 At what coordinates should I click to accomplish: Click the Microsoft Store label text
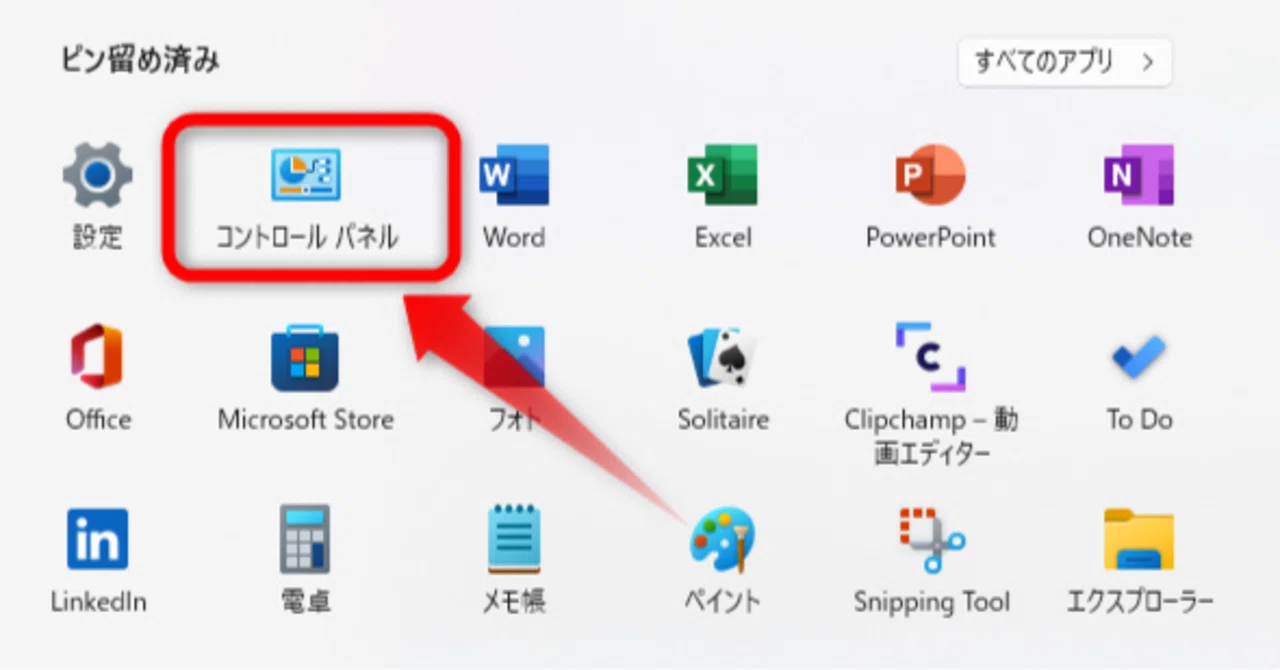coord(306,419)
